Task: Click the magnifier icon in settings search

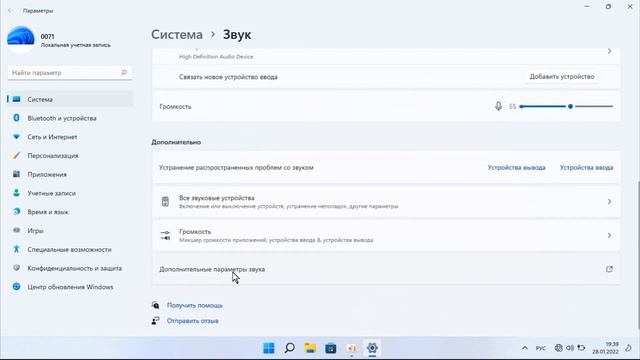Action: (124, 73)
